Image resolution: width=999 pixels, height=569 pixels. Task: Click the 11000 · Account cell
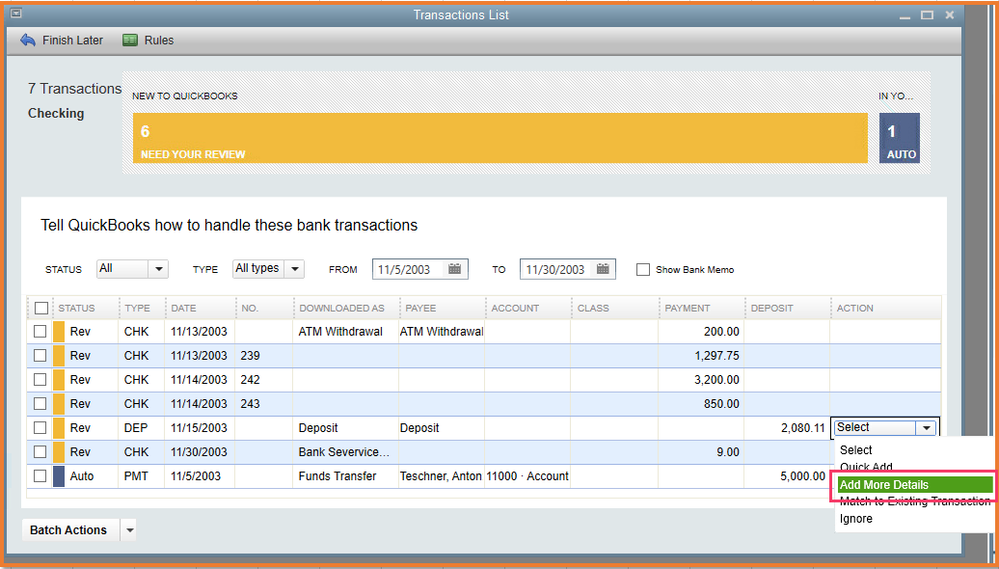pyautogui.click(x=528, y=476)
